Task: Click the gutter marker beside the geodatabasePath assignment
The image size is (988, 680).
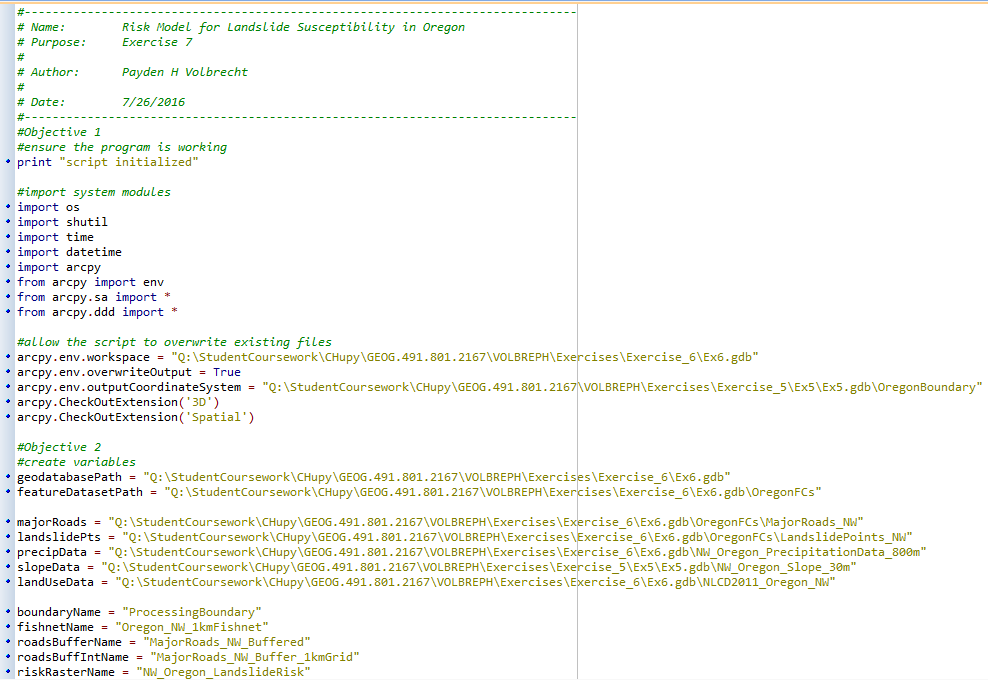Action: point(7,477)
